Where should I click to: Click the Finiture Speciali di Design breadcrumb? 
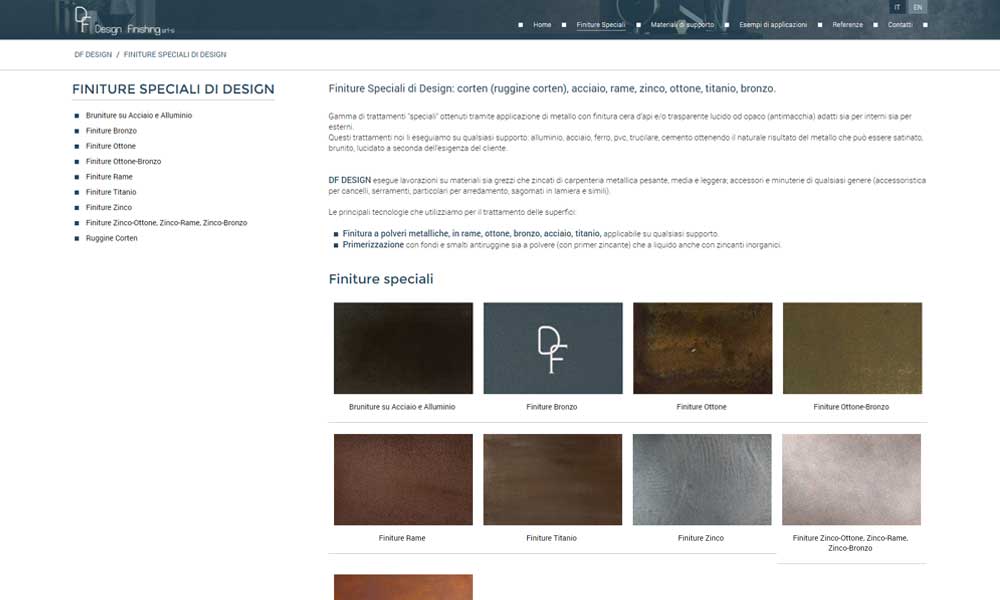pos(175,55)
